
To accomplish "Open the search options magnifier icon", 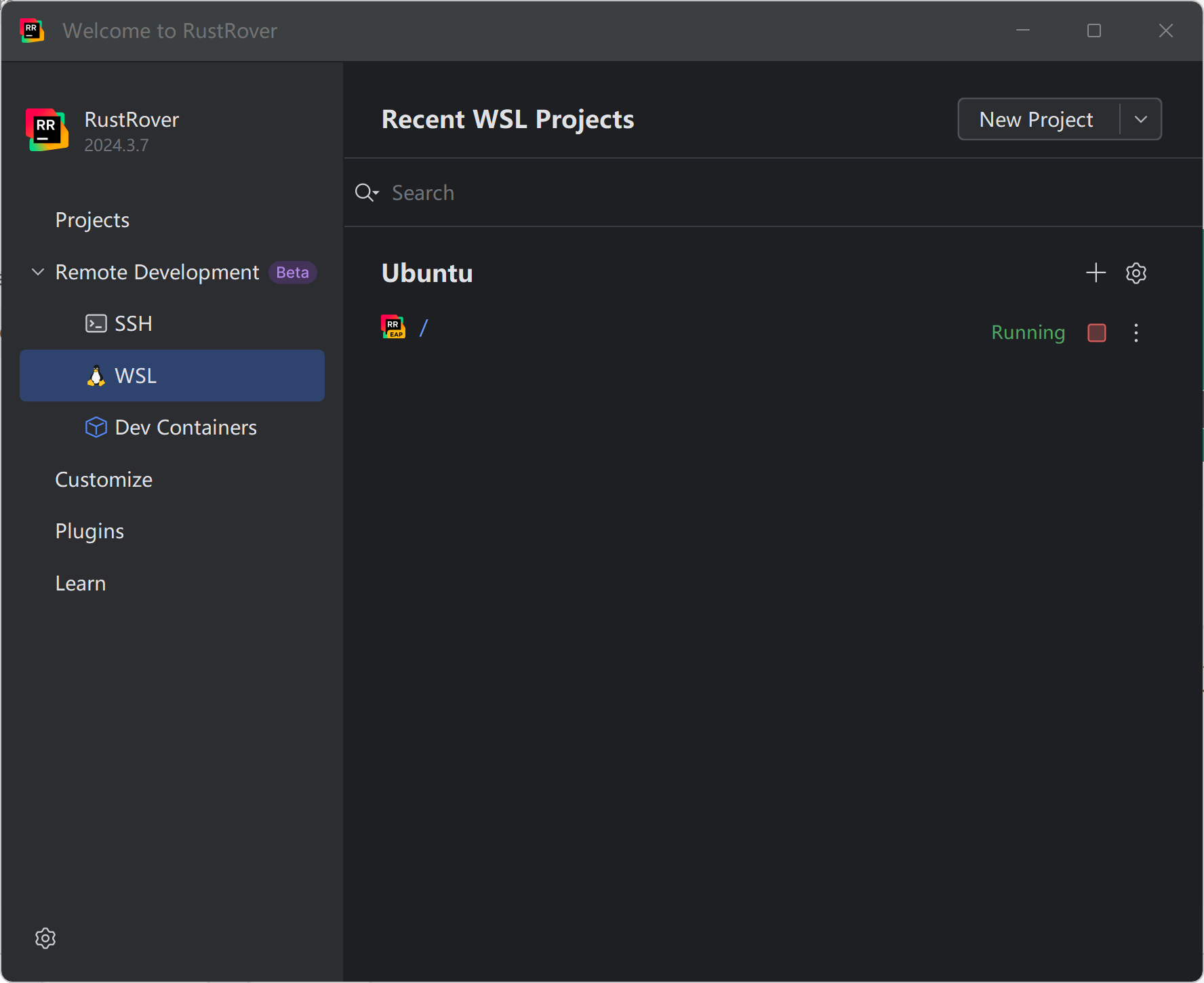I will pos(367,193).
